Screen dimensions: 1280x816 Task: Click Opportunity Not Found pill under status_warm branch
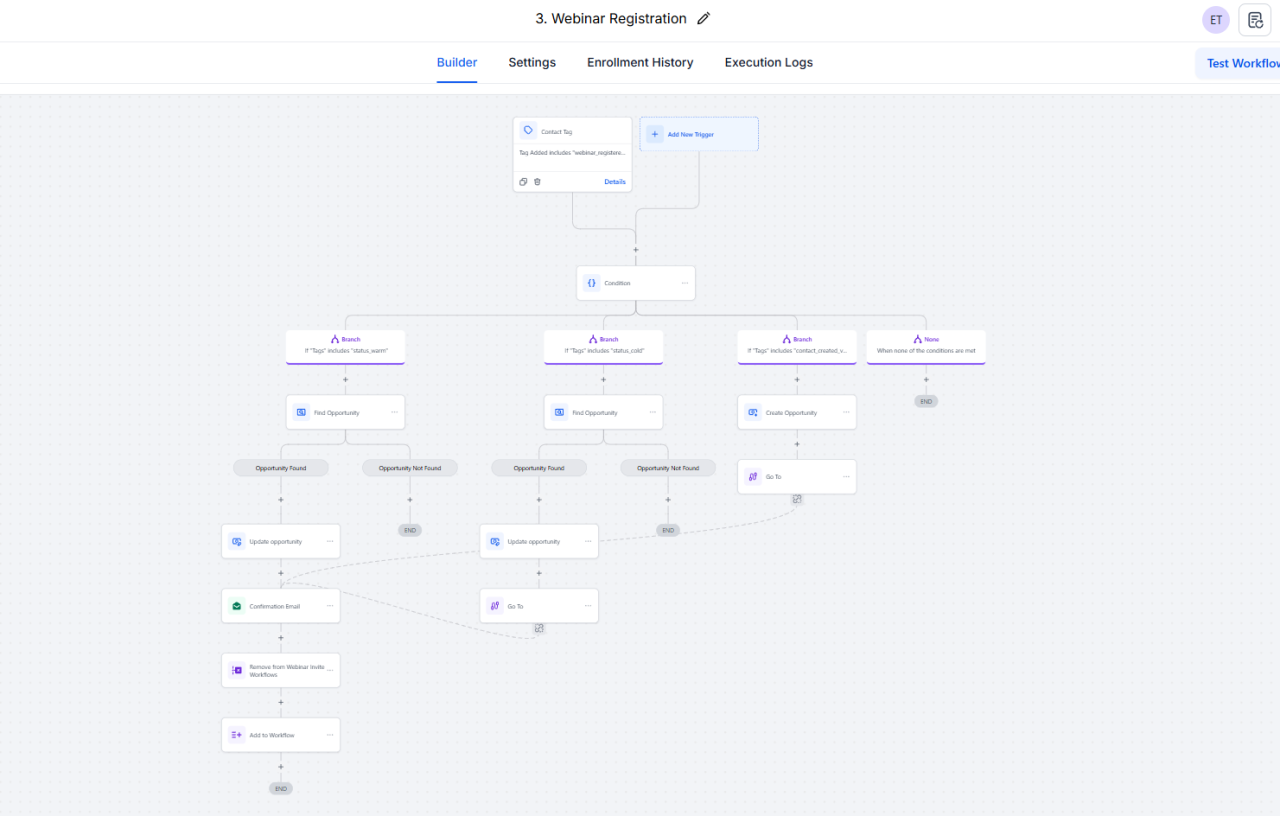coord(410,468)
